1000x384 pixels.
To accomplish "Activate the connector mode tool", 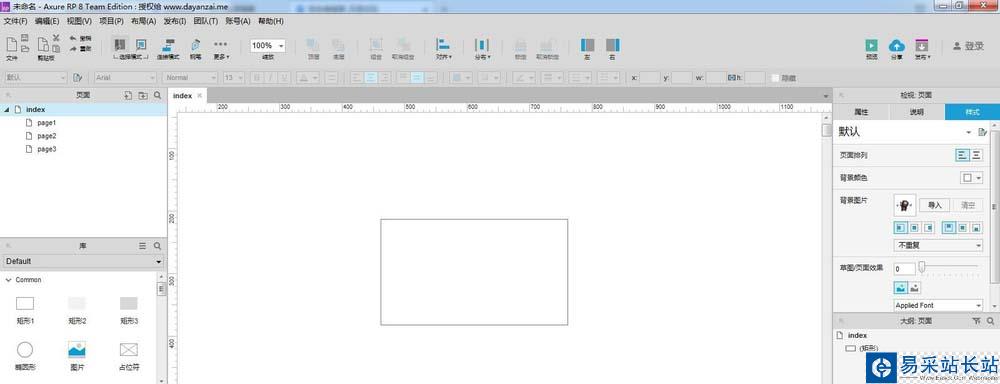I will (x=168, y=45).
